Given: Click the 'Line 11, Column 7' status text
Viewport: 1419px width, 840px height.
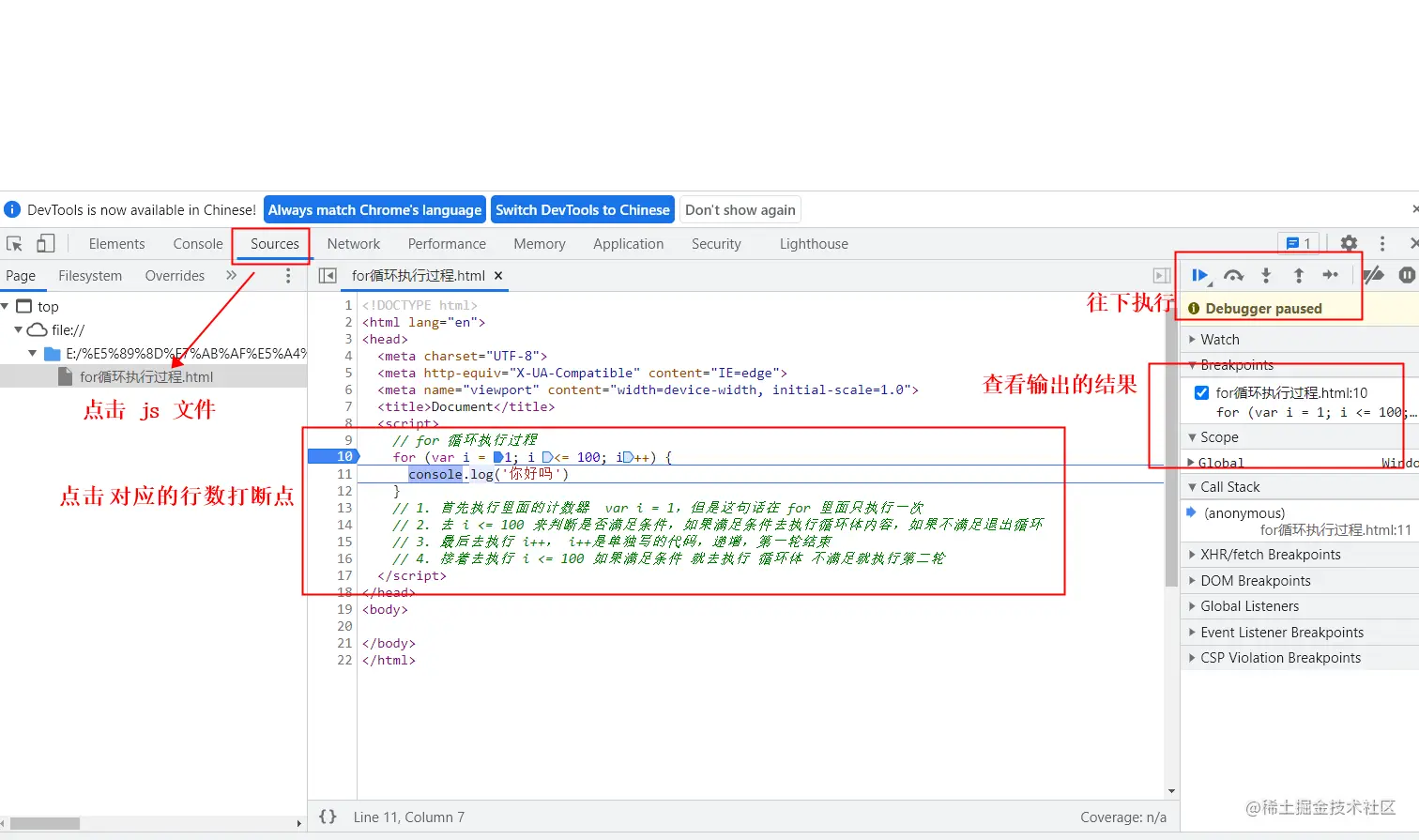Looking at the screenshot, I should [409, 817].
